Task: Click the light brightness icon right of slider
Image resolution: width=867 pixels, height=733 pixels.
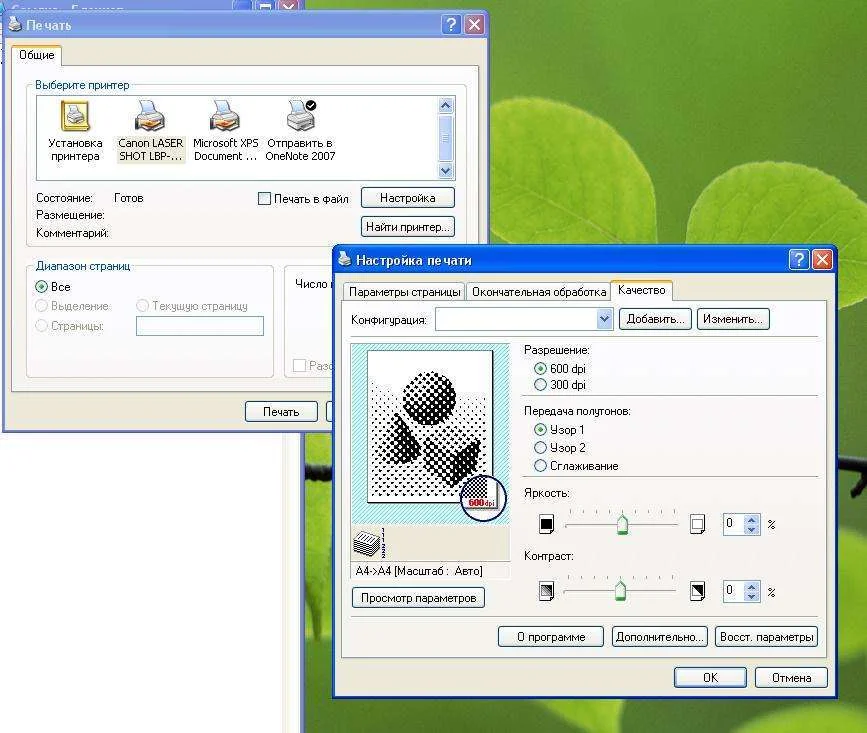Action: 698,523
